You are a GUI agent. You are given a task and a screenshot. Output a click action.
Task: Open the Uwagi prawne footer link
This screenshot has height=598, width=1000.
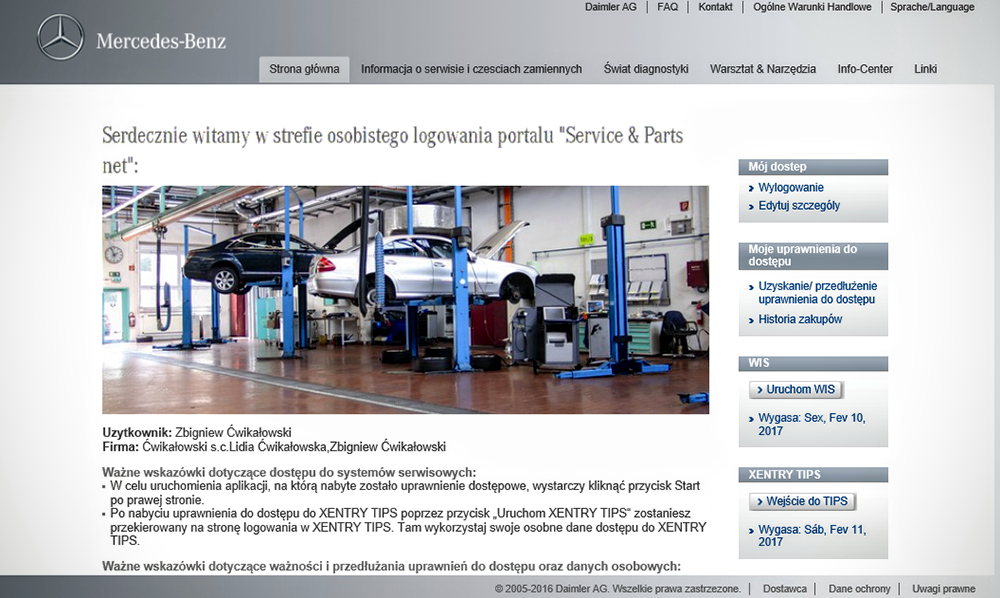tap(943, 589)
